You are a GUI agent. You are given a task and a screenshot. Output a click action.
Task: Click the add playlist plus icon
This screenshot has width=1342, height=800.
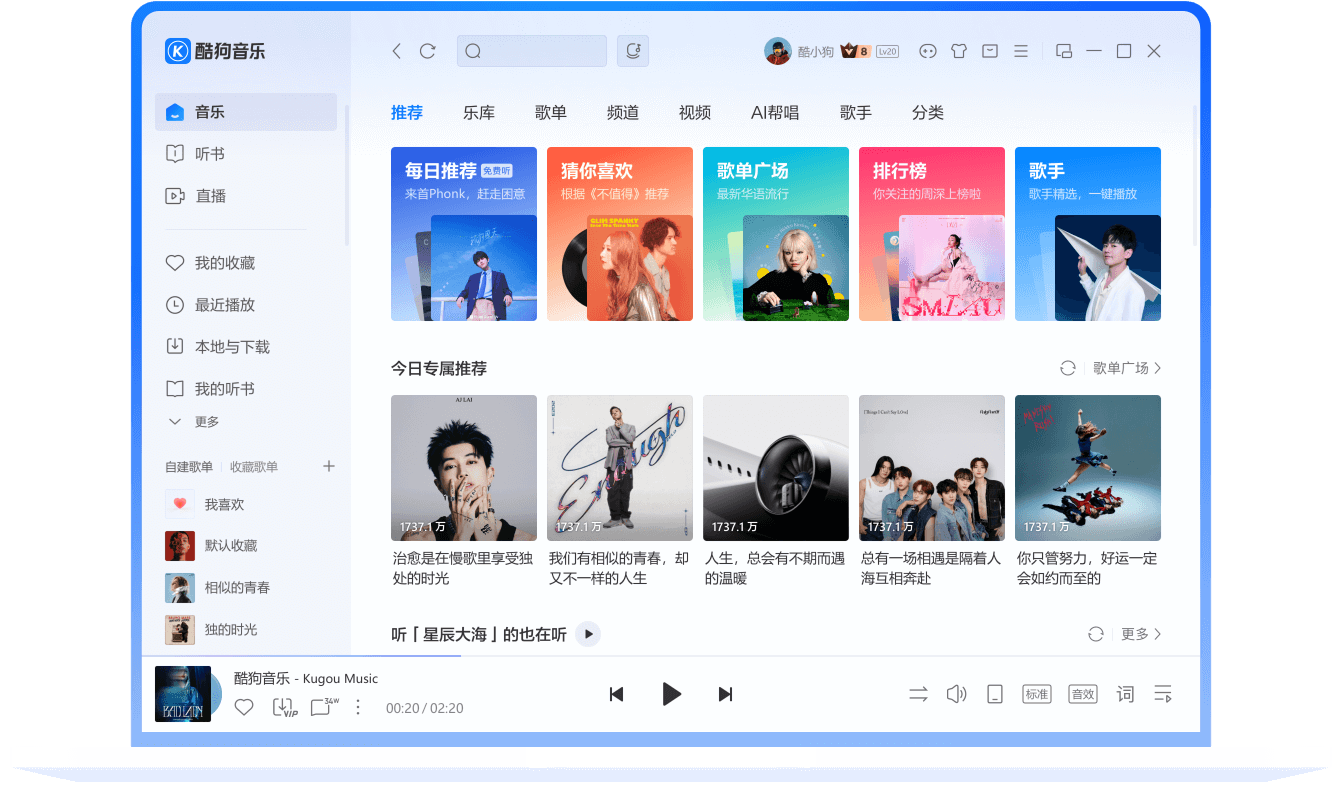click(x=329, y=466)
